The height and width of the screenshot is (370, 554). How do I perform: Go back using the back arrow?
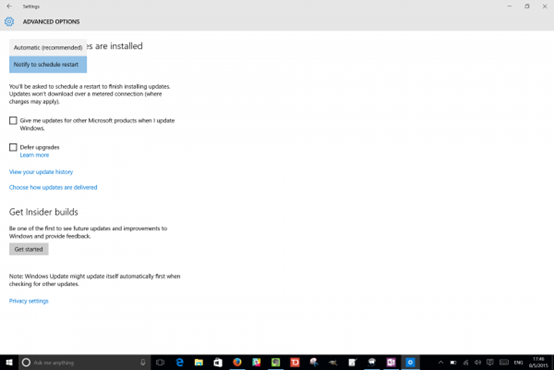(9, 6)
